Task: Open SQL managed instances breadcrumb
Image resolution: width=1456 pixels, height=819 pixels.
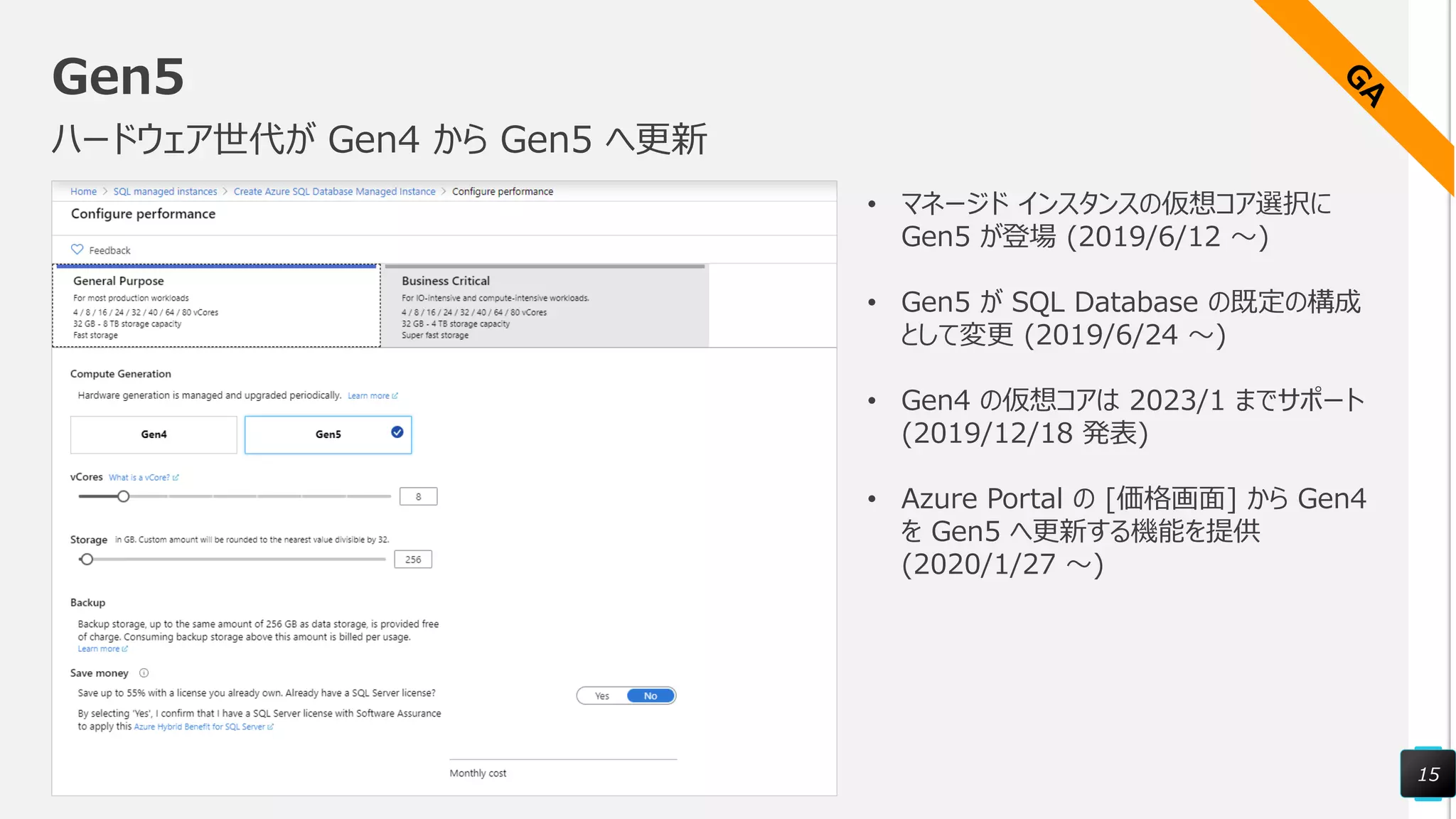Action: (x=165, y=191)
